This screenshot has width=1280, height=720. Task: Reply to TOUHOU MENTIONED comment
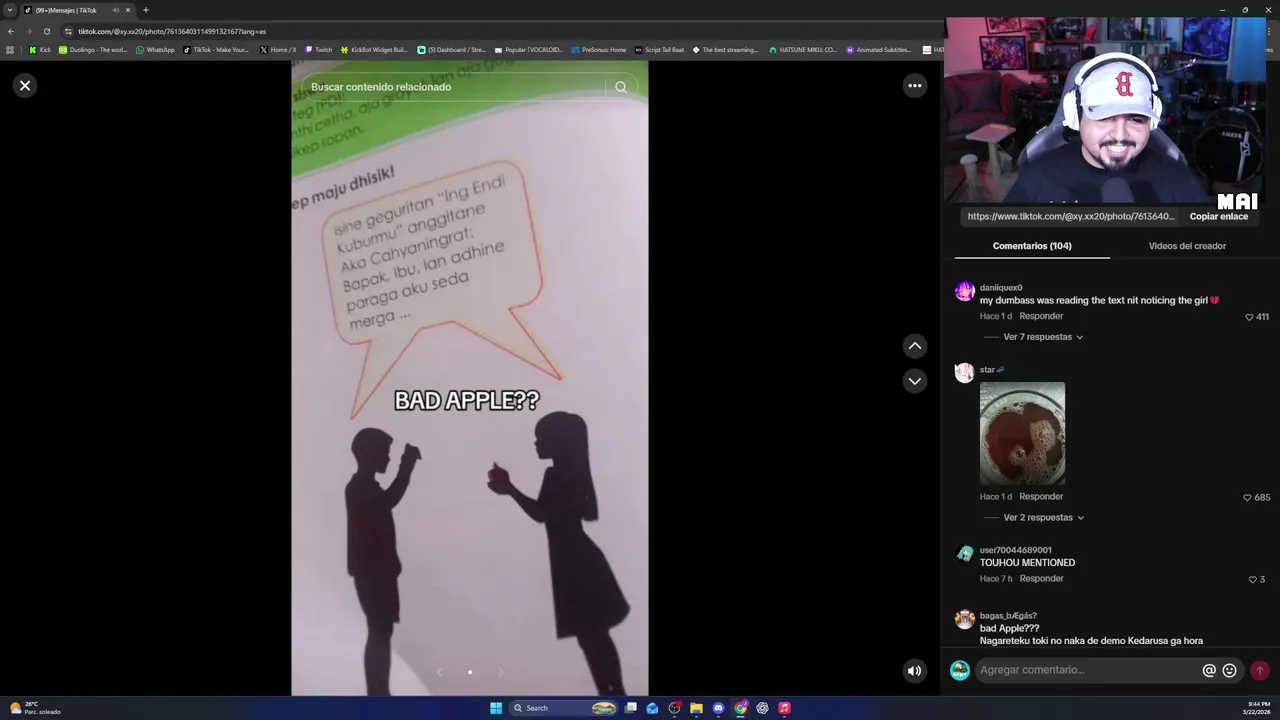tap(1041, 579)
